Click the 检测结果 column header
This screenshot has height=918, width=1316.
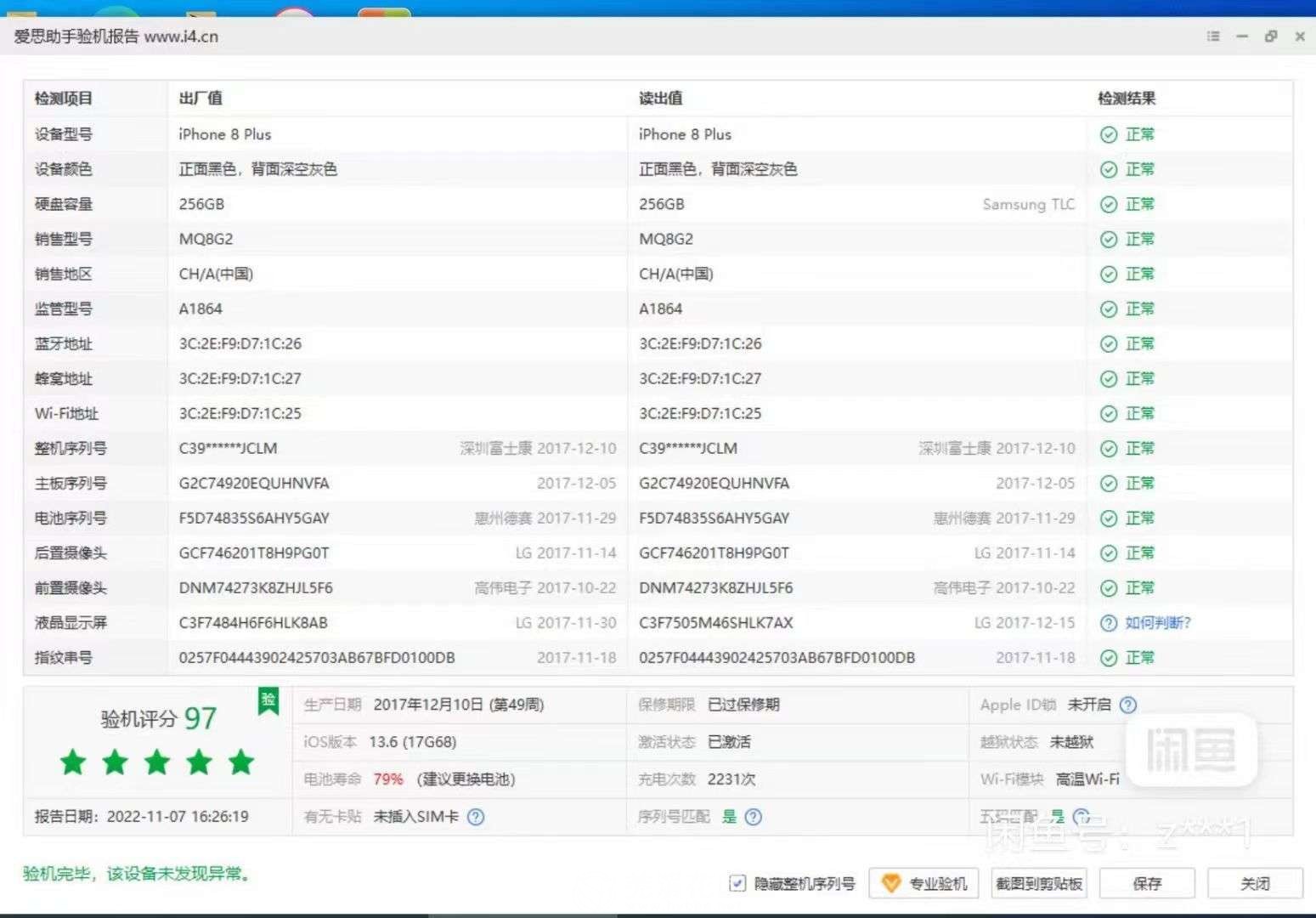1127,99
